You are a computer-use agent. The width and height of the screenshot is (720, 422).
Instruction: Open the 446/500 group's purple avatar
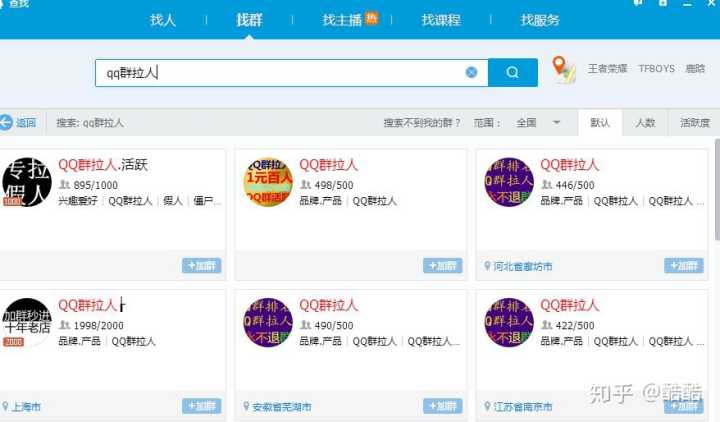click(x=509, y=182)
